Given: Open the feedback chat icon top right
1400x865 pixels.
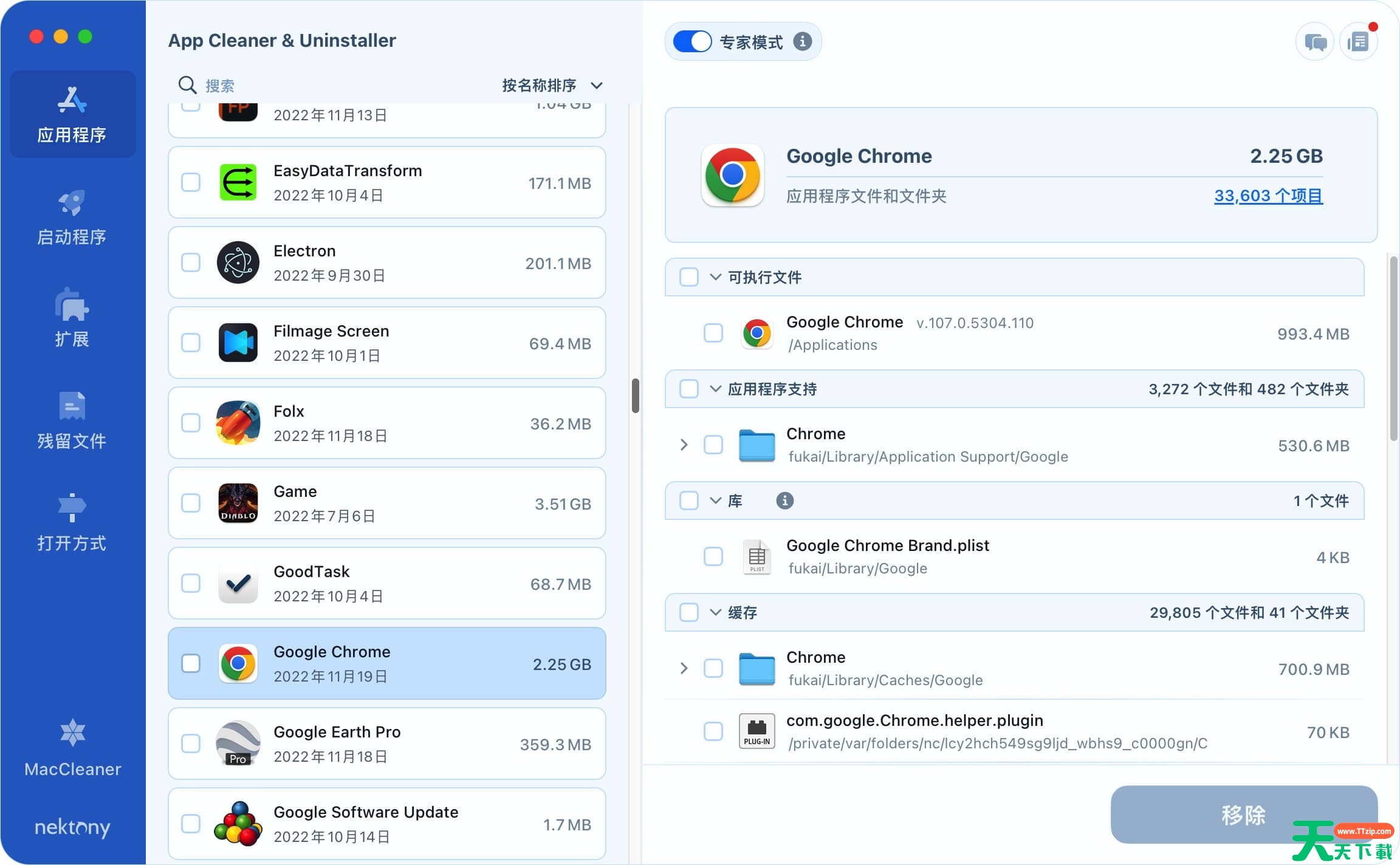Looking at the screenshot, I should click(x=1314, y=41).
